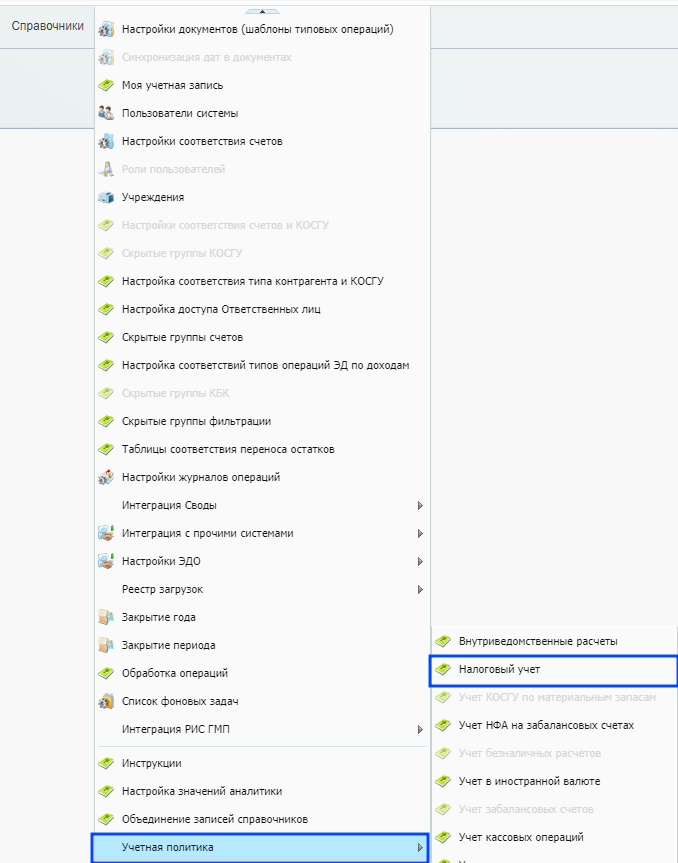Click gear icon beside Настройки журналов операций

[x=106, y=477]
